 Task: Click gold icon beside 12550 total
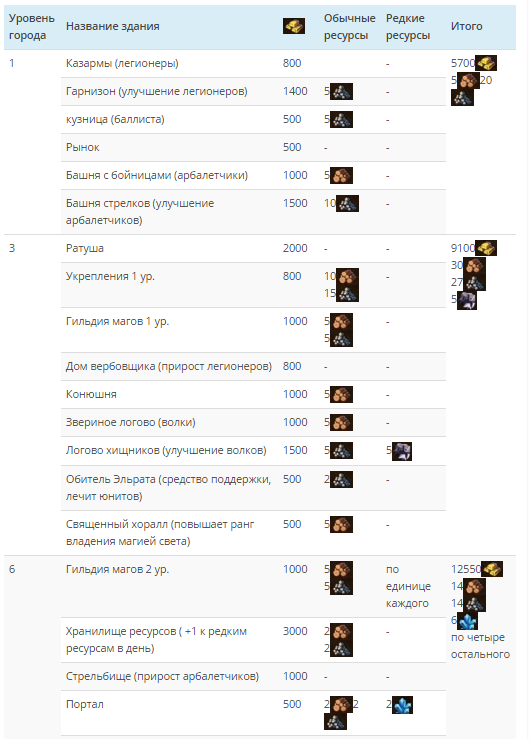(492, 569)
